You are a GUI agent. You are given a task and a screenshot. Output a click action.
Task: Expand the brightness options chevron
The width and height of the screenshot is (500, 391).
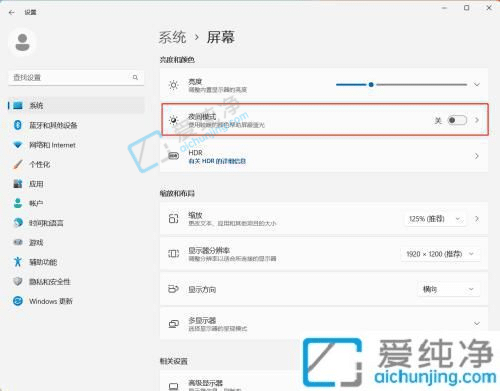(477, 85)
